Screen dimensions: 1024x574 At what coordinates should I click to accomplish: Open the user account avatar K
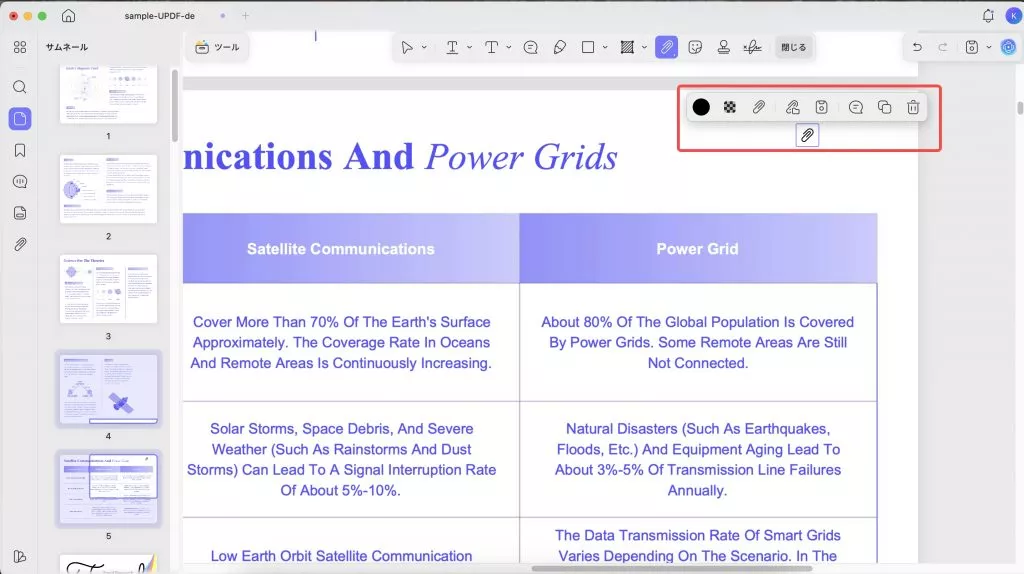(1013, 16)
